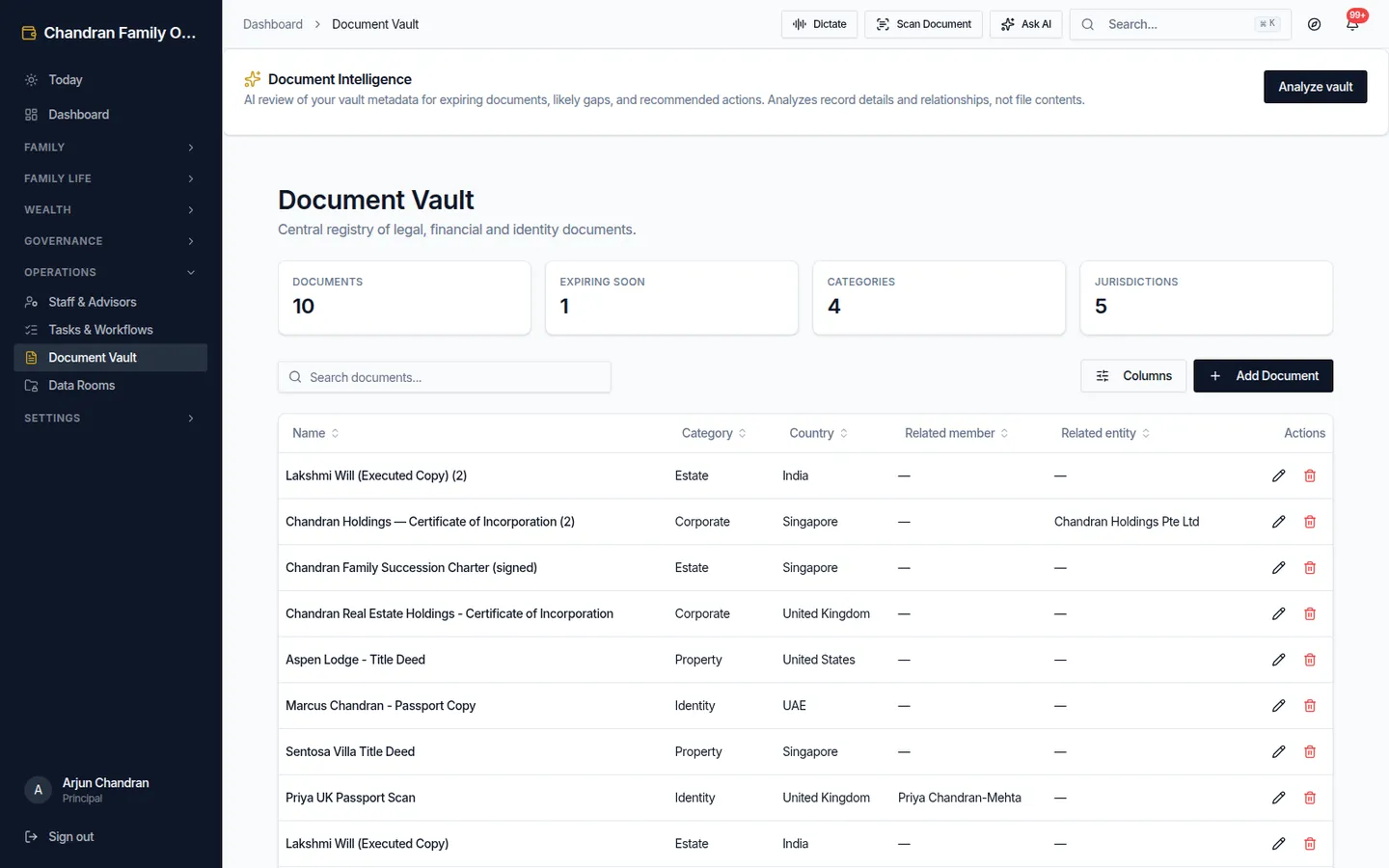Edit Chandran Holdings Certificate of Incorporation (2)
Viewport: 1389px width, 868px height.
(1278, 522)
